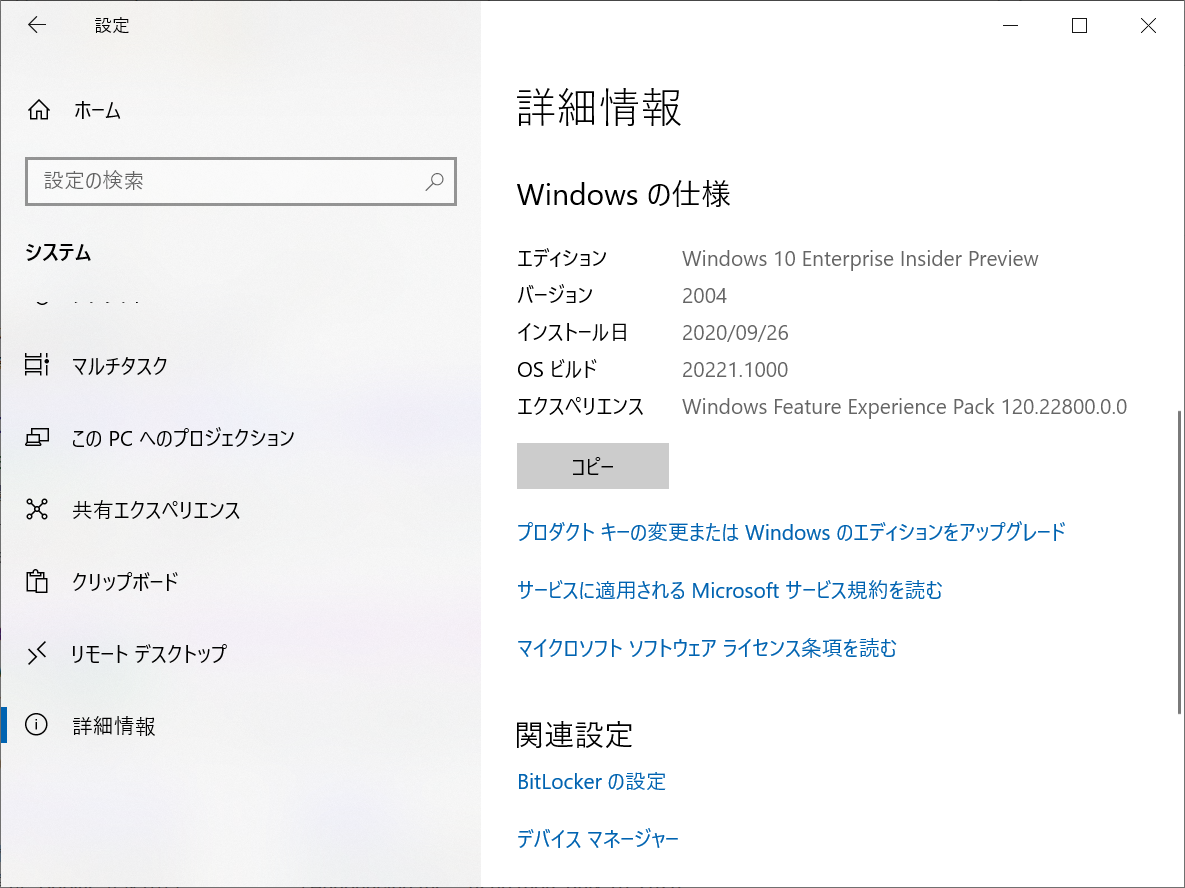Select edition value Windows 10 Enterprise Insider Preview

coord(860,259)
